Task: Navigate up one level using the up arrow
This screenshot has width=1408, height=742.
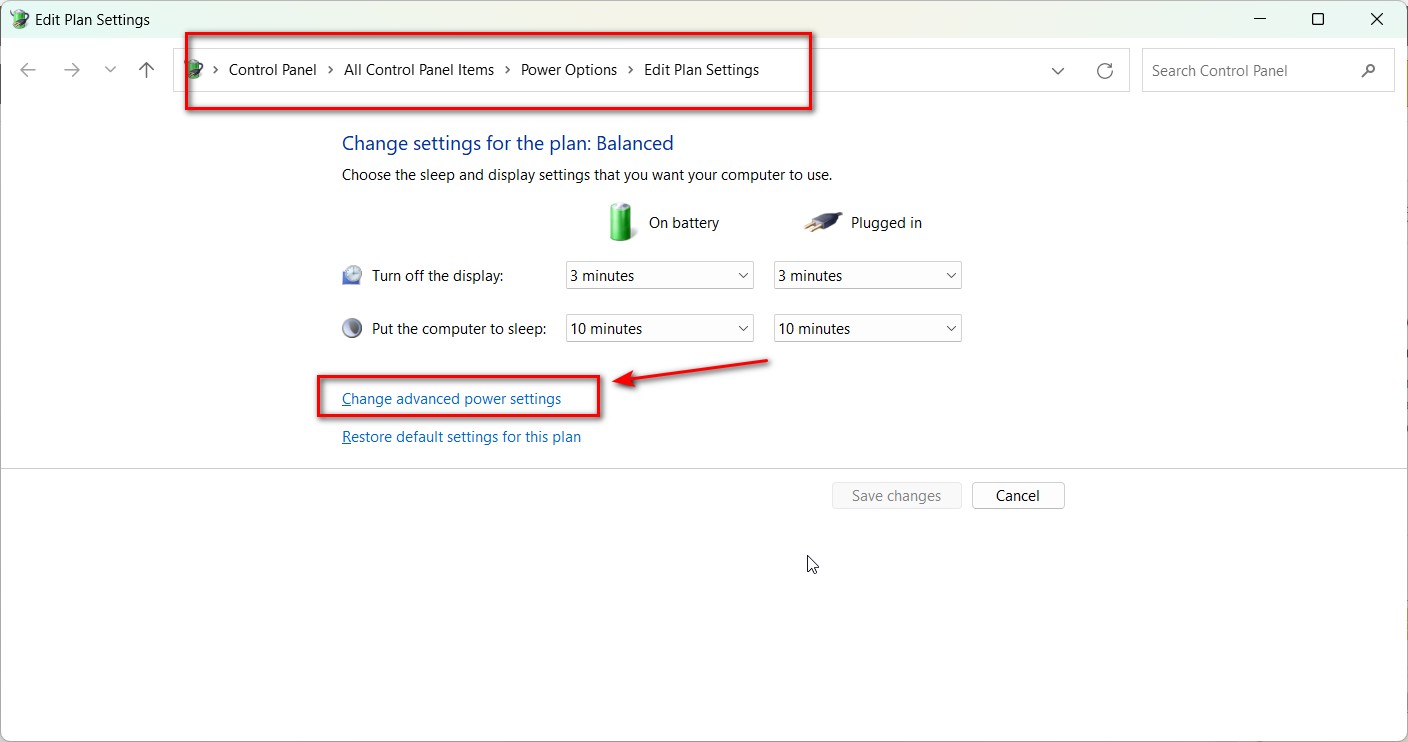Action: coord(146,70)
